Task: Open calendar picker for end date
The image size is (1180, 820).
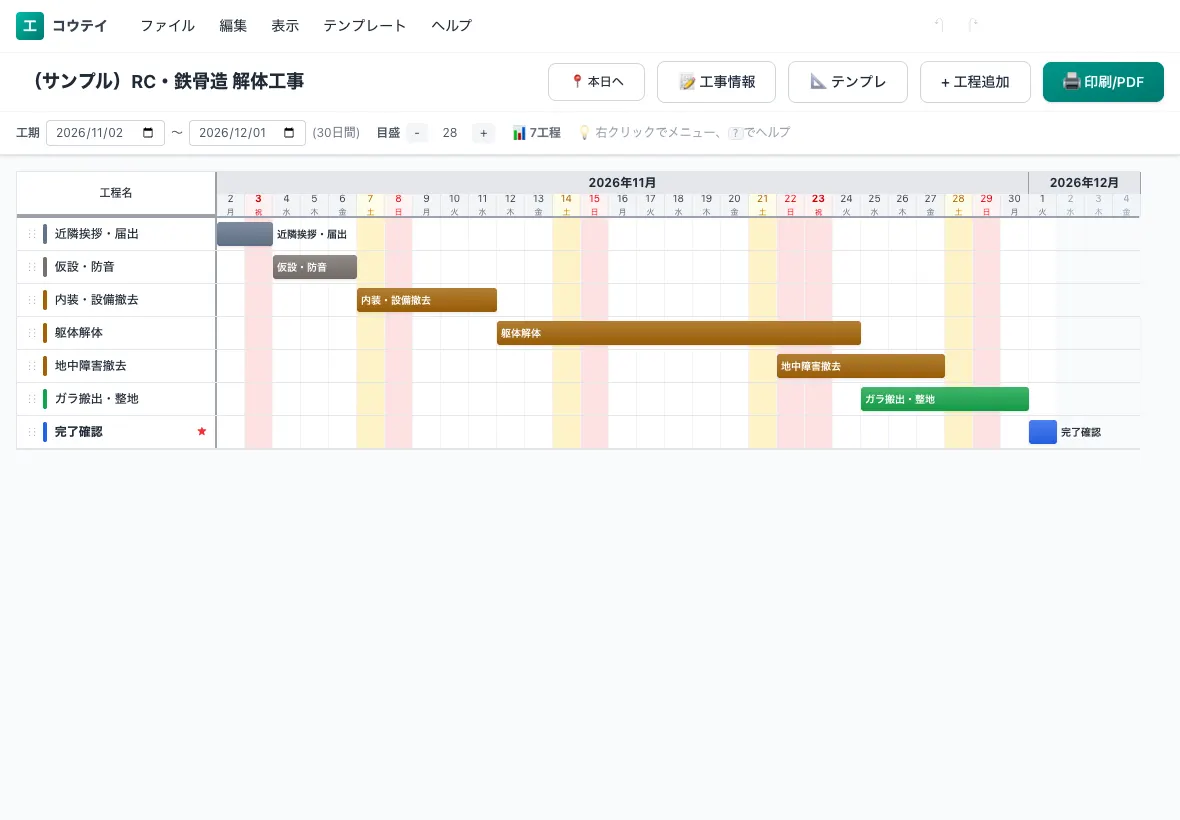Action: pos(289,132)
